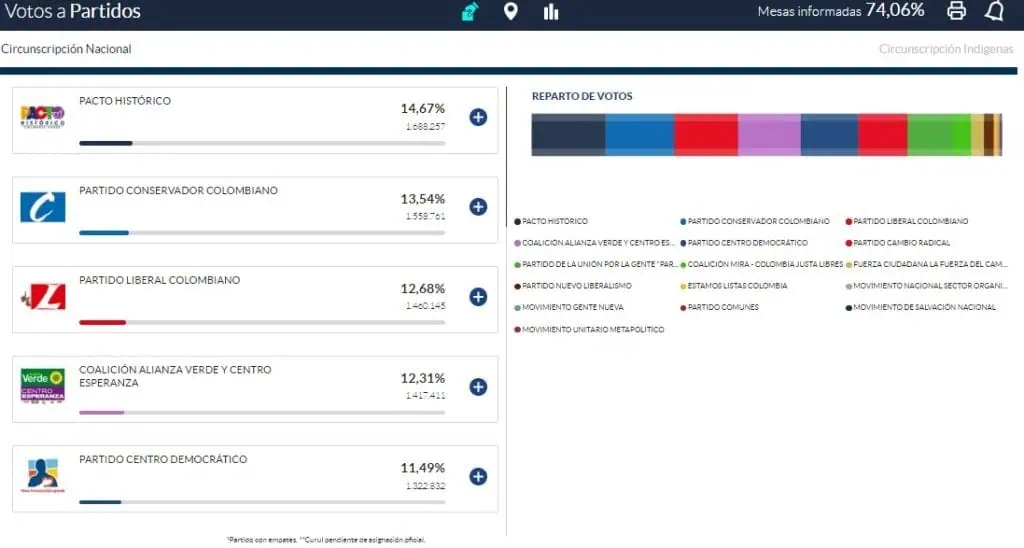Screen dimensions: 1024x548
Task: Open the voting ballot icon in header
Action: (470, 11)
